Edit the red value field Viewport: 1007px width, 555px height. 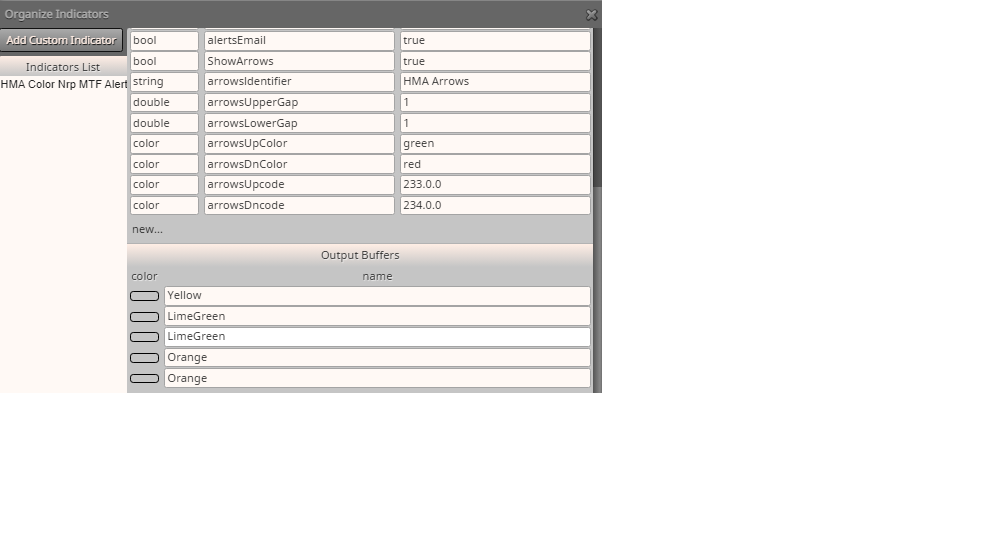[495, 164]
